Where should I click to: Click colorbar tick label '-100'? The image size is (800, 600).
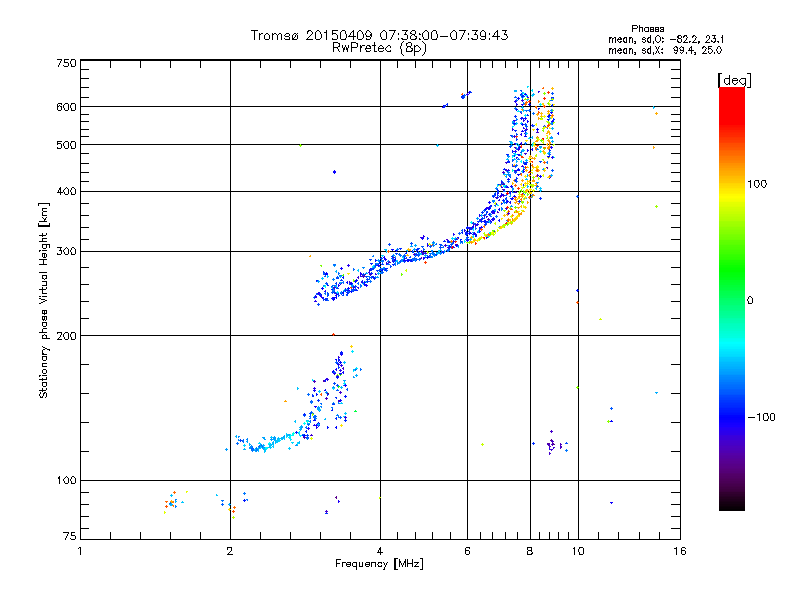point(761,417)
